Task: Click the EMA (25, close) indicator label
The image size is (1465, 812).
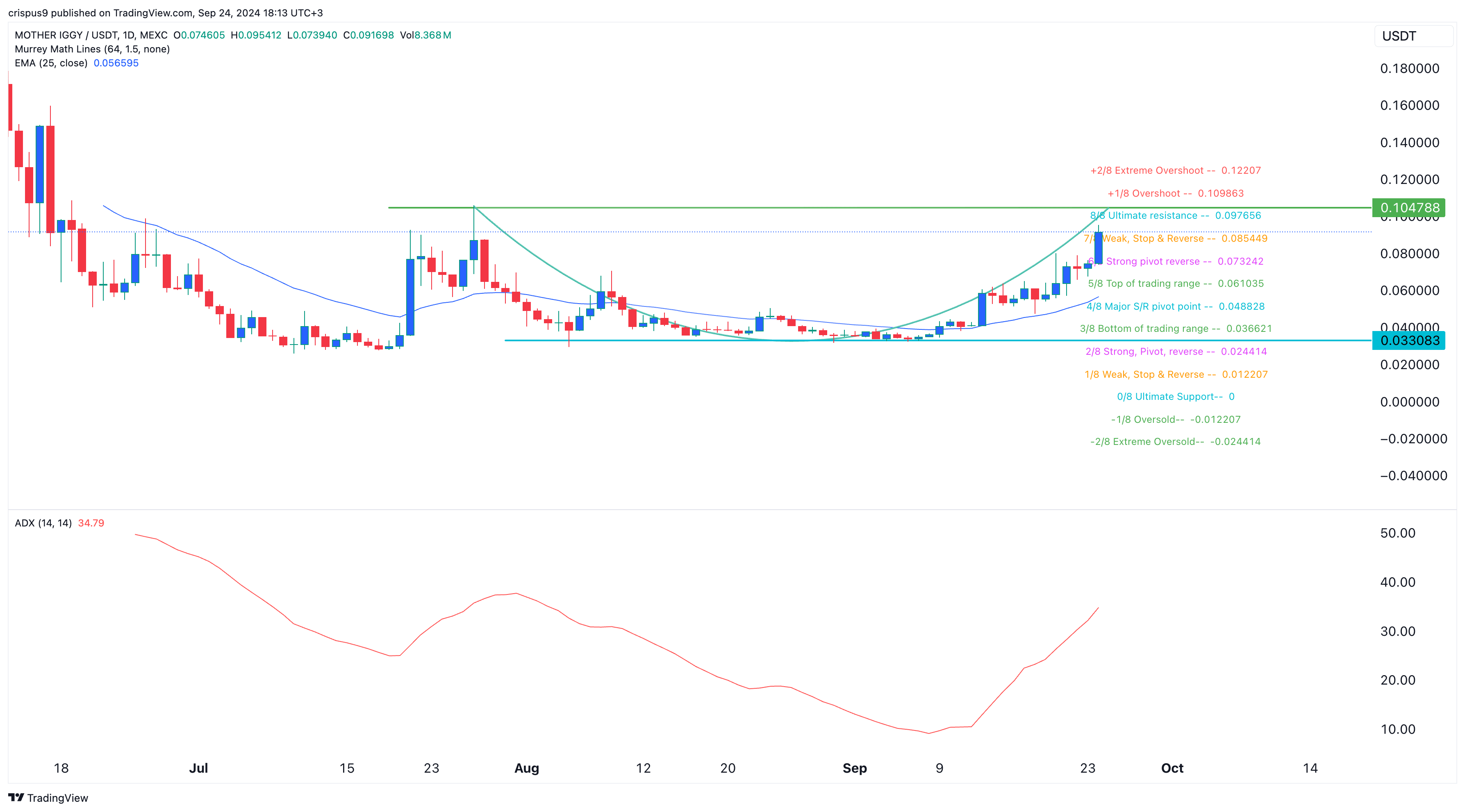Action: [51, 63]
